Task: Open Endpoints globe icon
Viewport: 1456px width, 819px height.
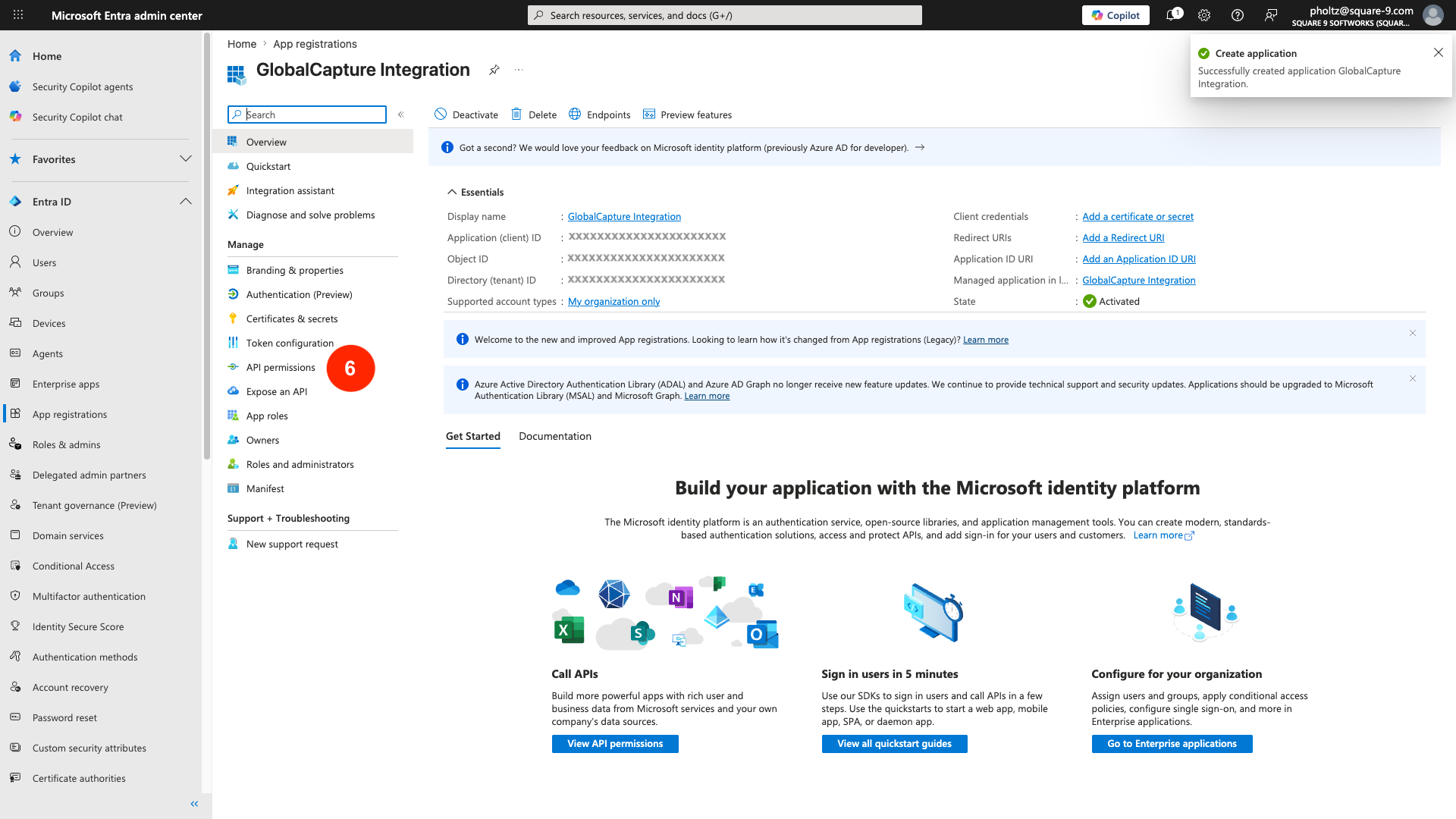Action: tap(575, 115)
